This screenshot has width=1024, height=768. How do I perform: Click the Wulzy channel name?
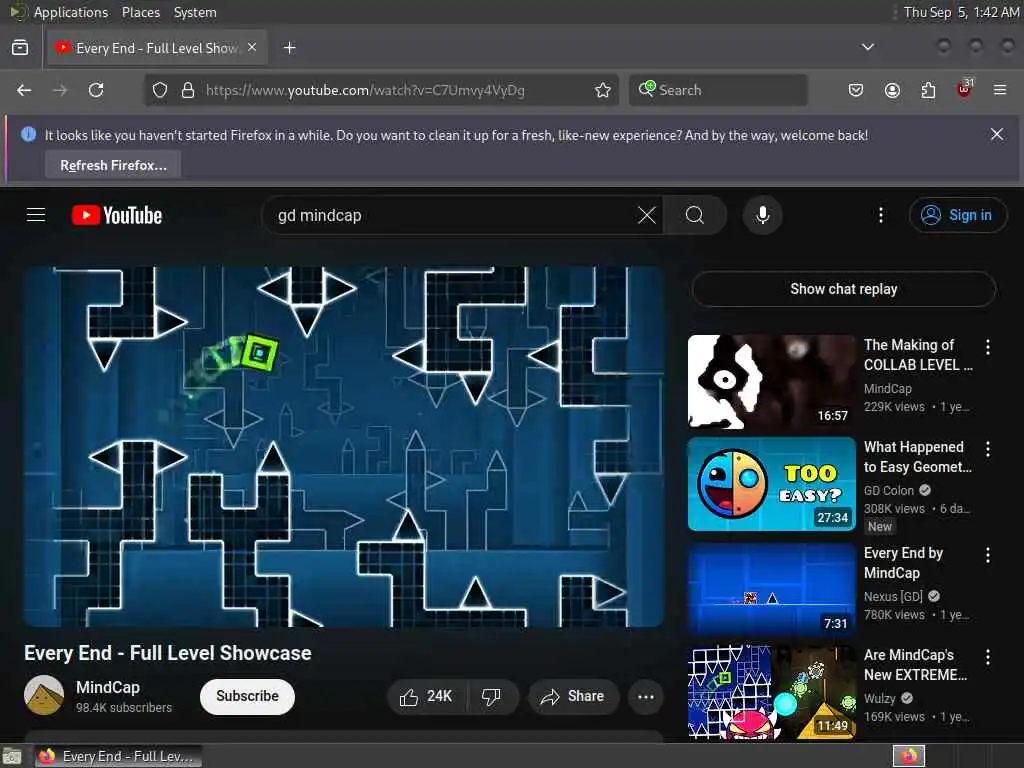(x=880, y=698)
